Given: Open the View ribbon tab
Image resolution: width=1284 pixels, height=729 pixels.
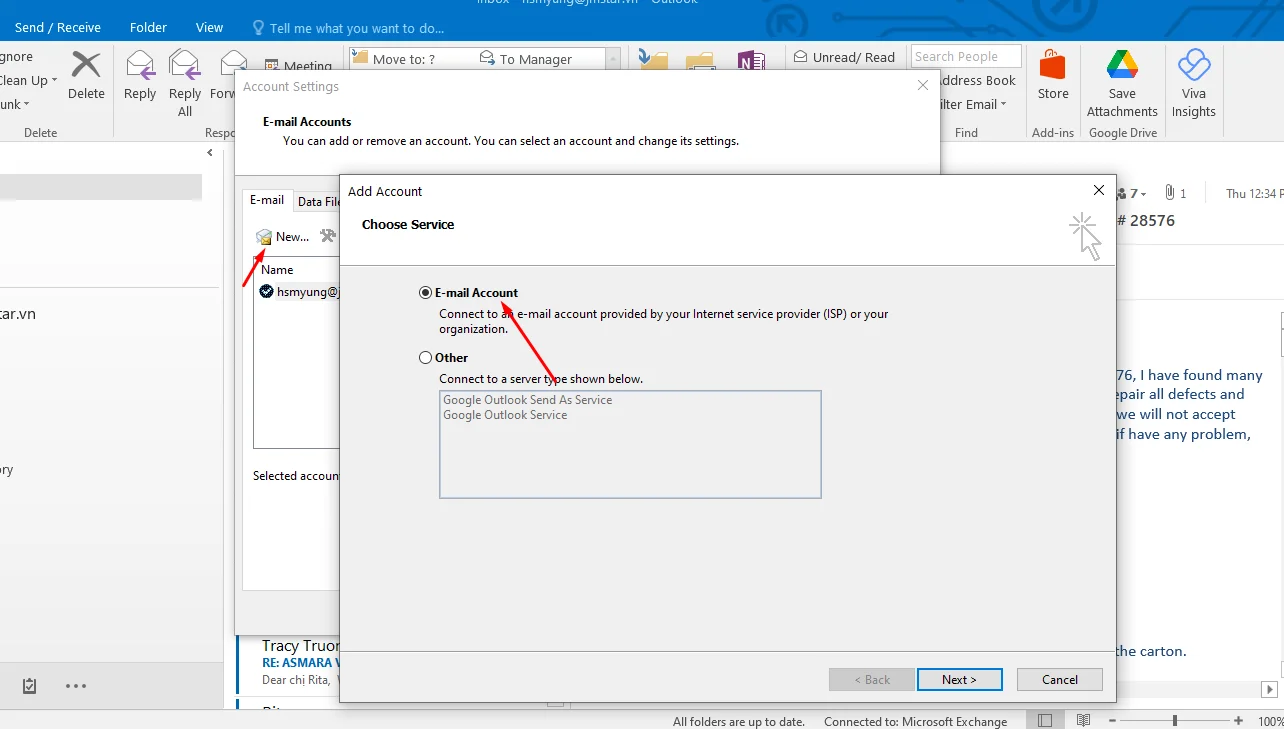Looking at the screenshot, I should (209, 27).
